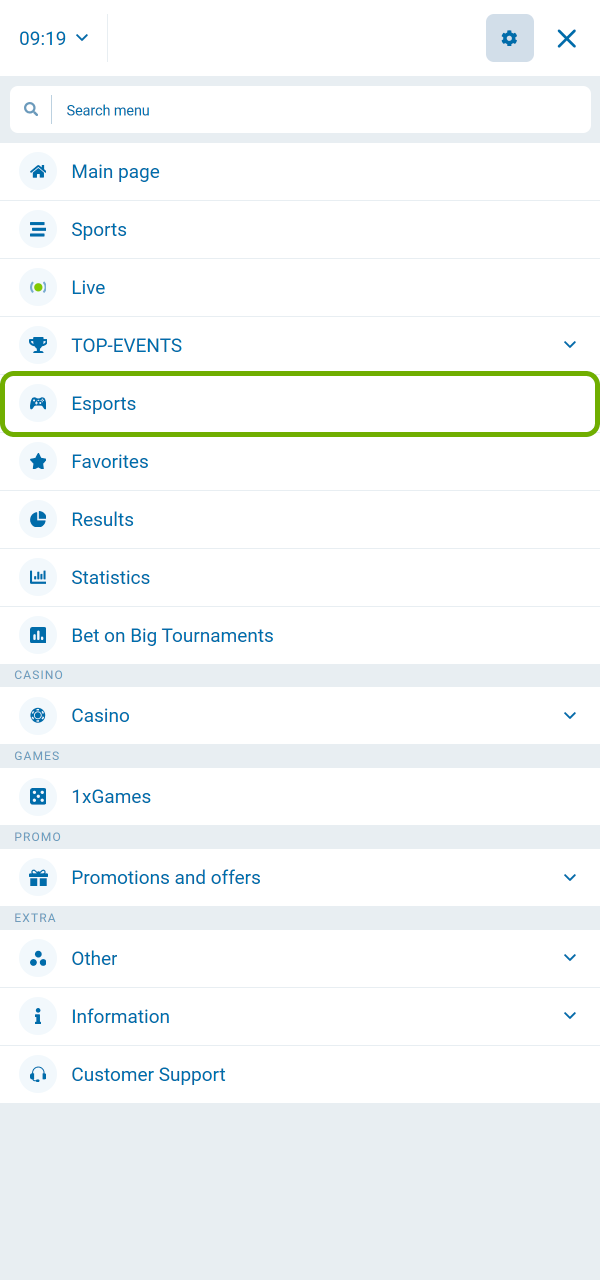The height and width of the screenshot is (1280, 600).
Task: Open the Casino chip icon
Action: [x=37, y=715]
